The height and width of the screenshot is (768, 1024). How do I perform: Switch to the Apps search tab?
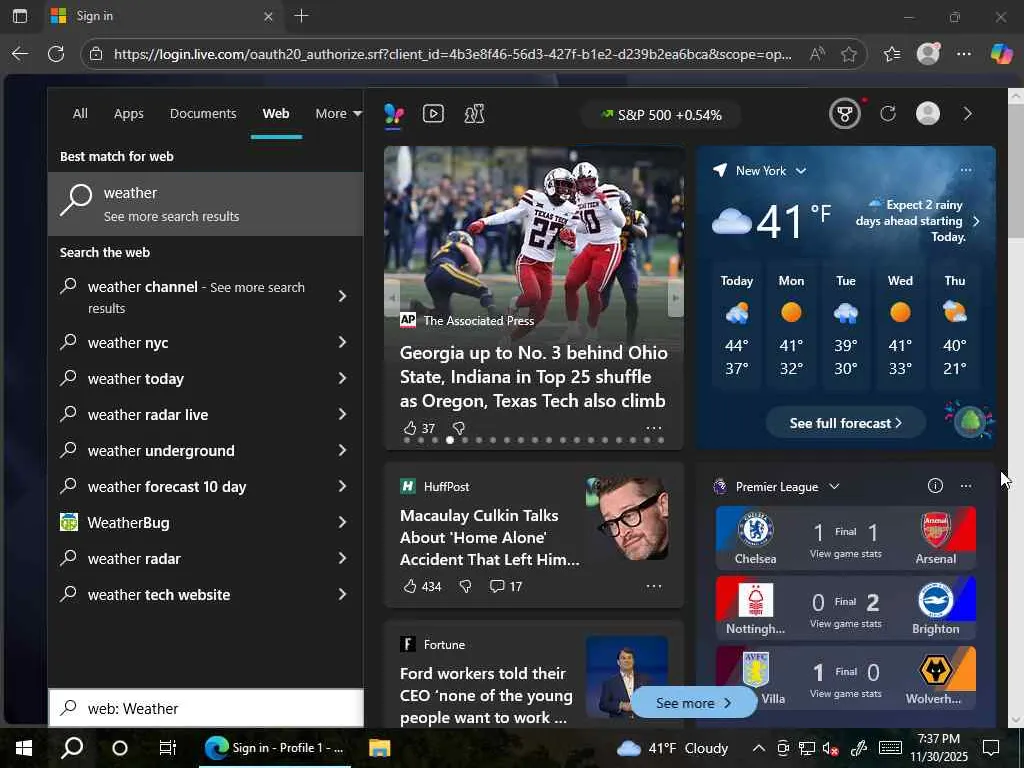pyautogui.click(x=129, y=114)
